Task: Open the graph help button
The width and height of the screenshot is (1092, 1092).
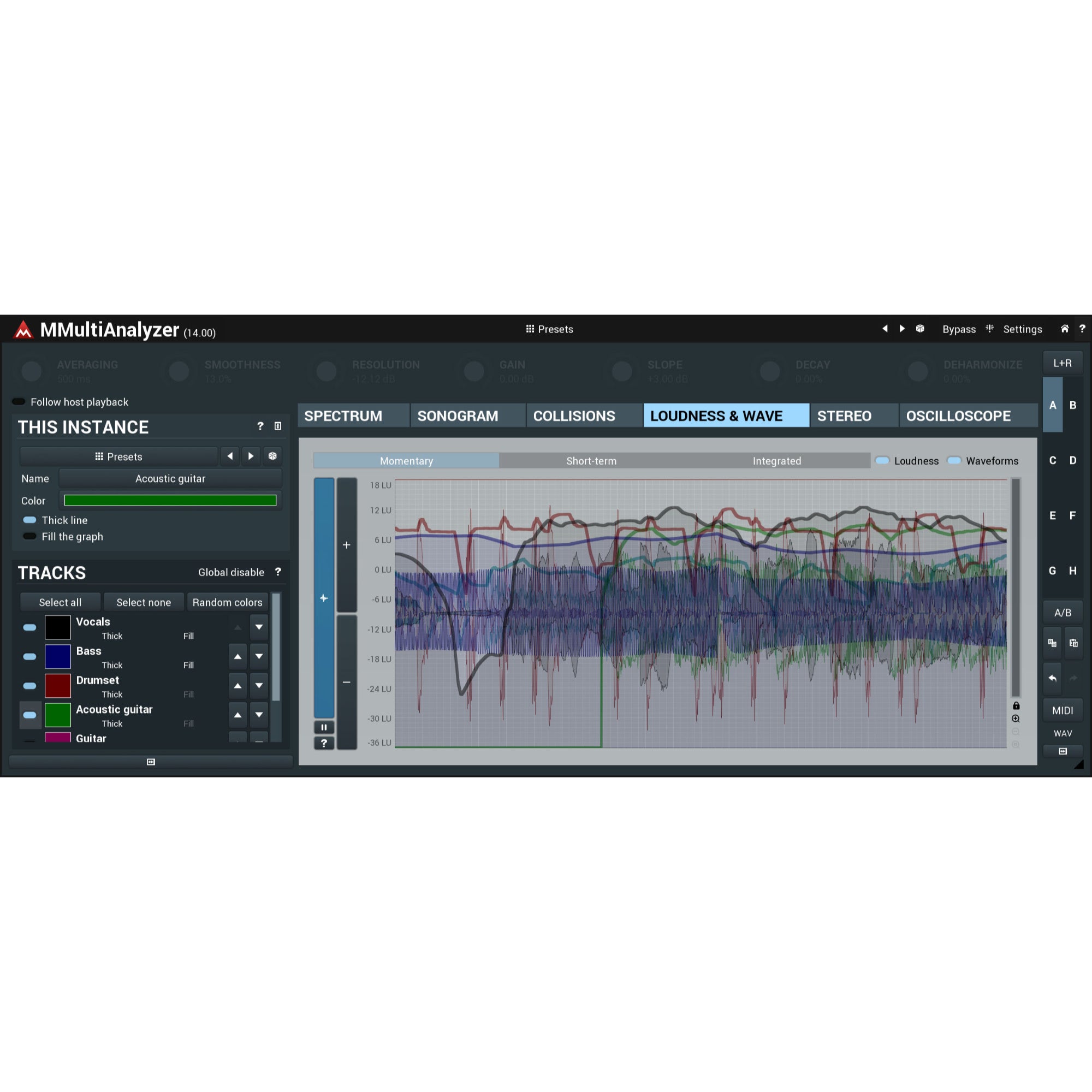Action: pos(324,743)
